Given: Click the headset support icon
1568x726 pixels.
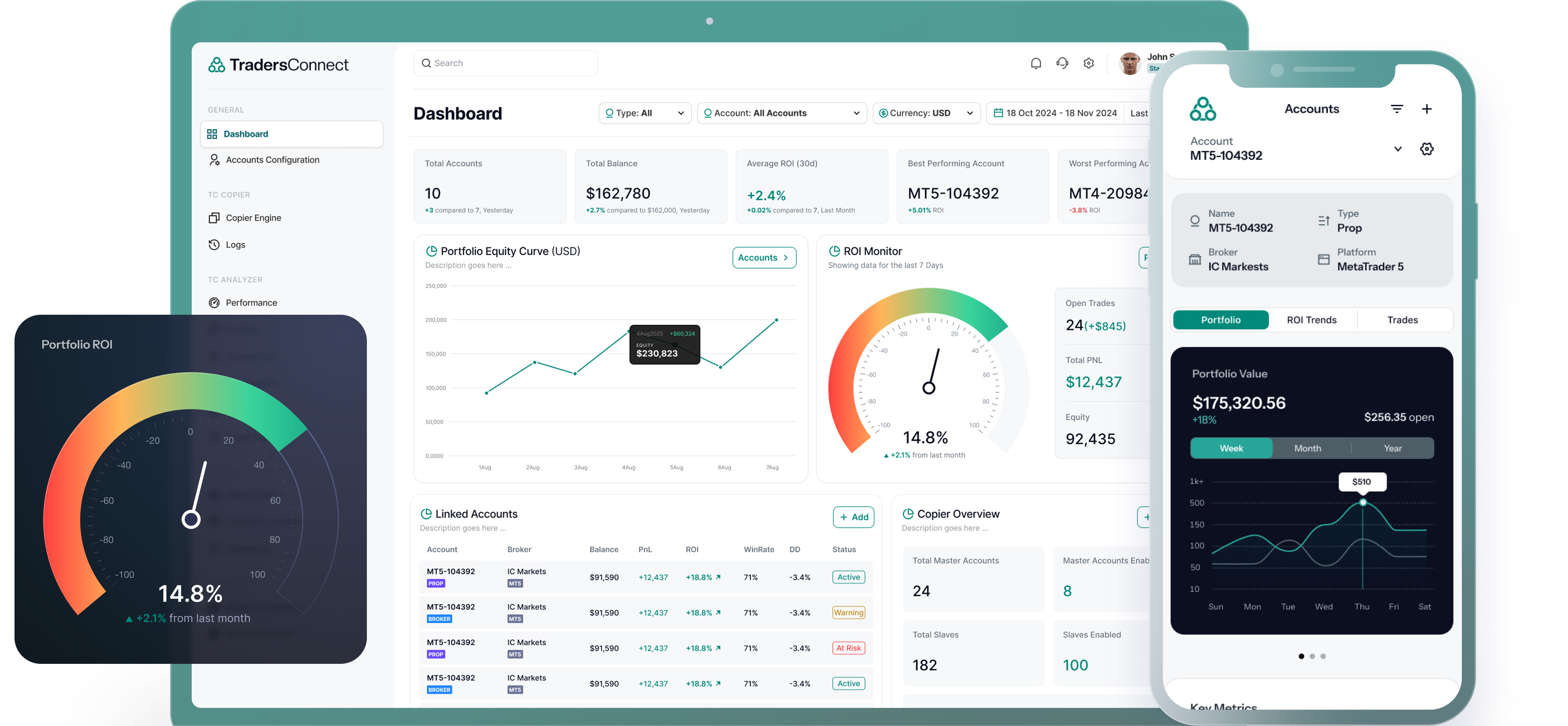Looking at the screenshot, I should point(1062,63).
